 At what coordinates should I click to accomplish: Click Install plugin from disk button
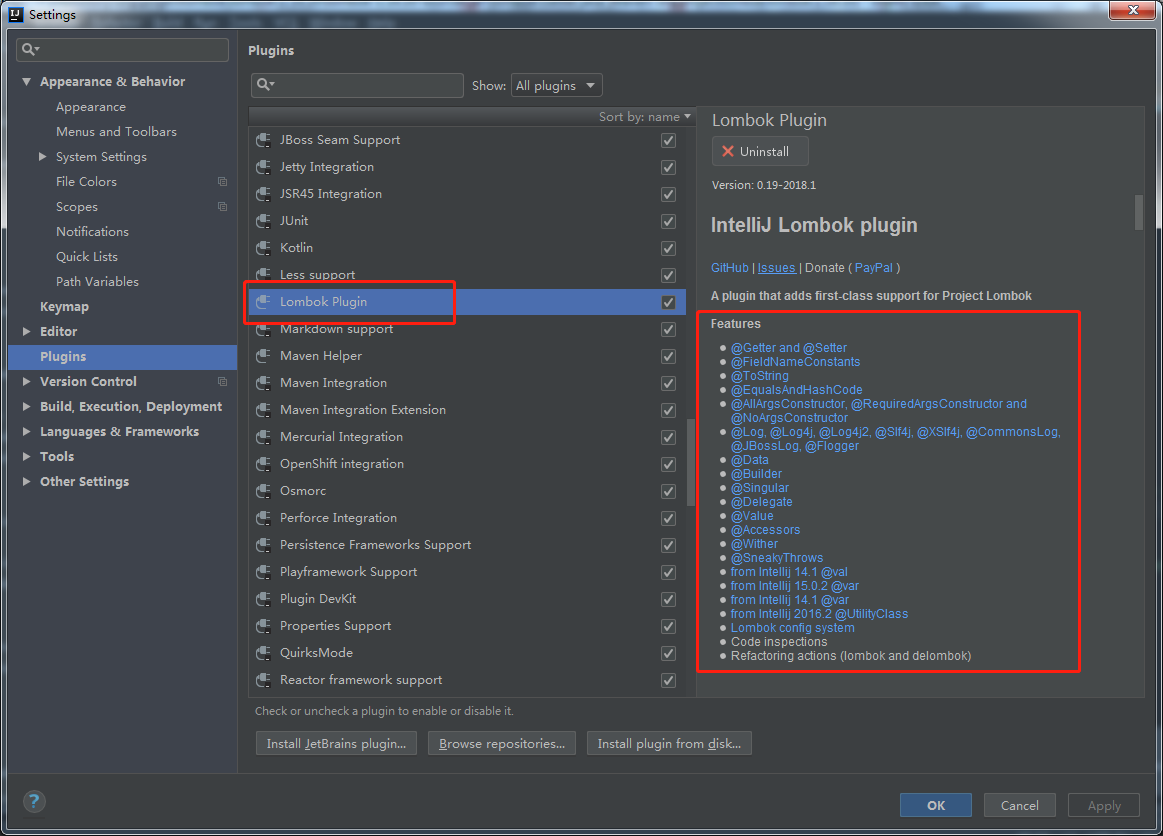point(669,743)
